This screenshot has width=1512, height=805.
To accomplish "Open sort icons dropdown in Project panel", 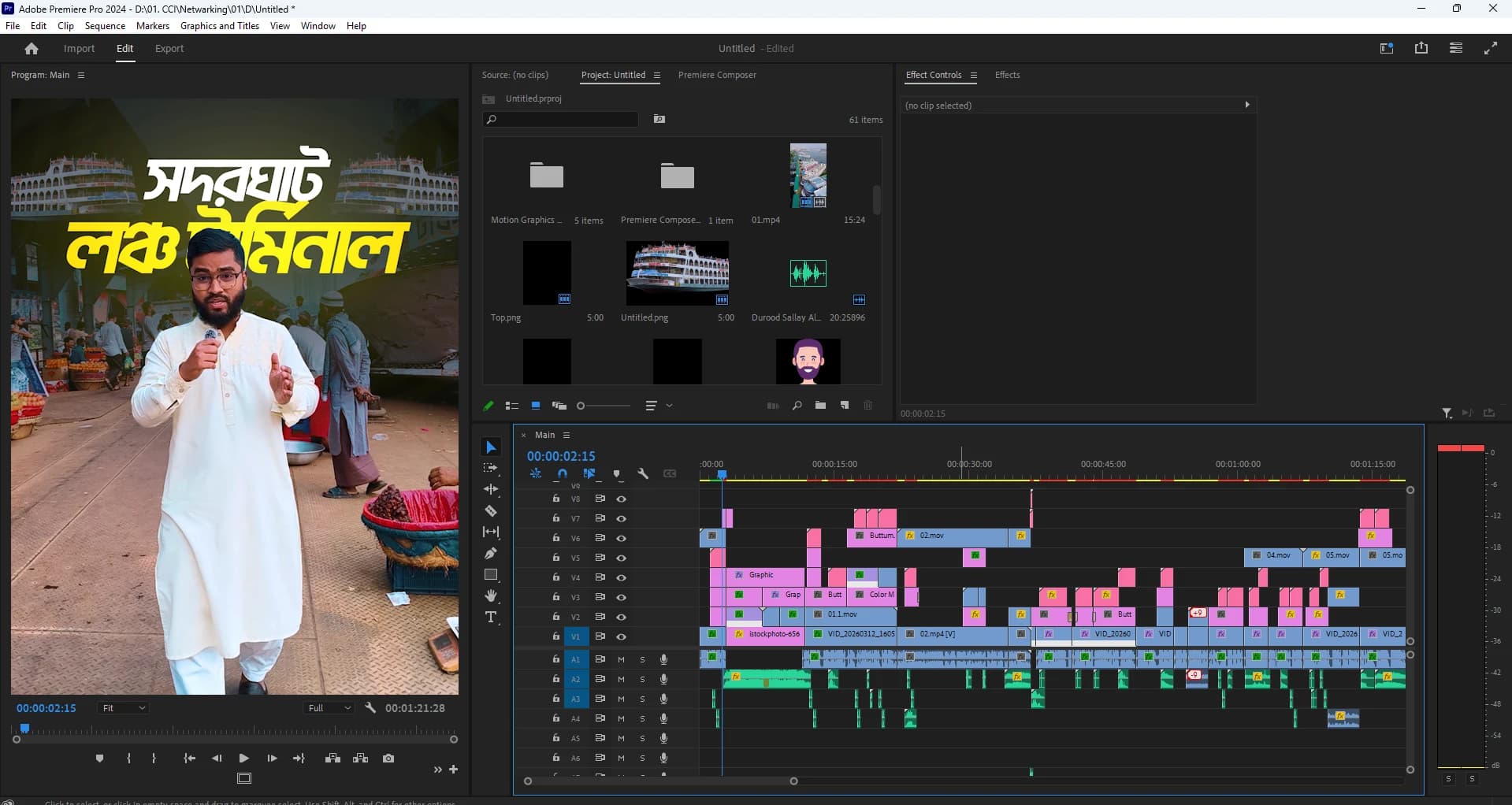I will pyautogui.click(x=658, y=406).
